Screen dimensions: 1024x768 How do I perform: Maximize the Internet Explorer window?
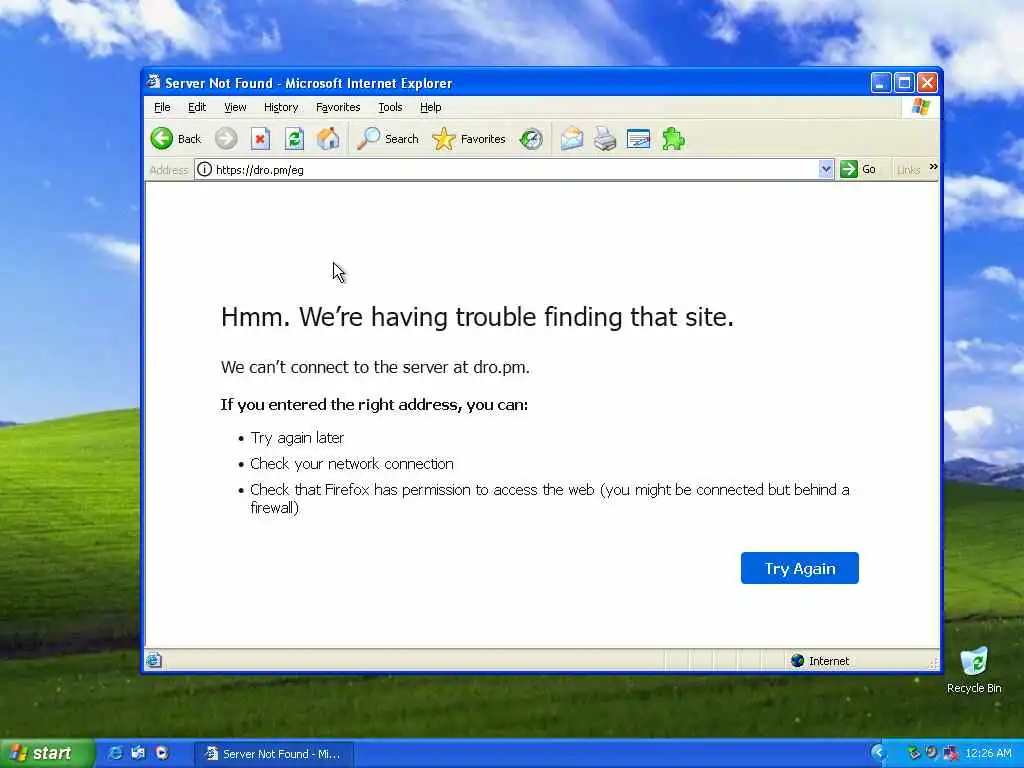tap(904, 83)
